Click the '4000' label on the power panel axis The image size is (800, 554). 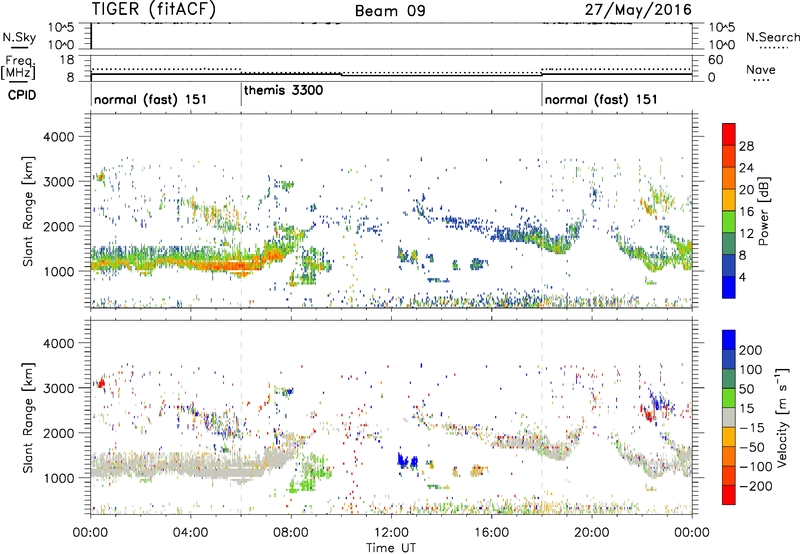point(59,137)
